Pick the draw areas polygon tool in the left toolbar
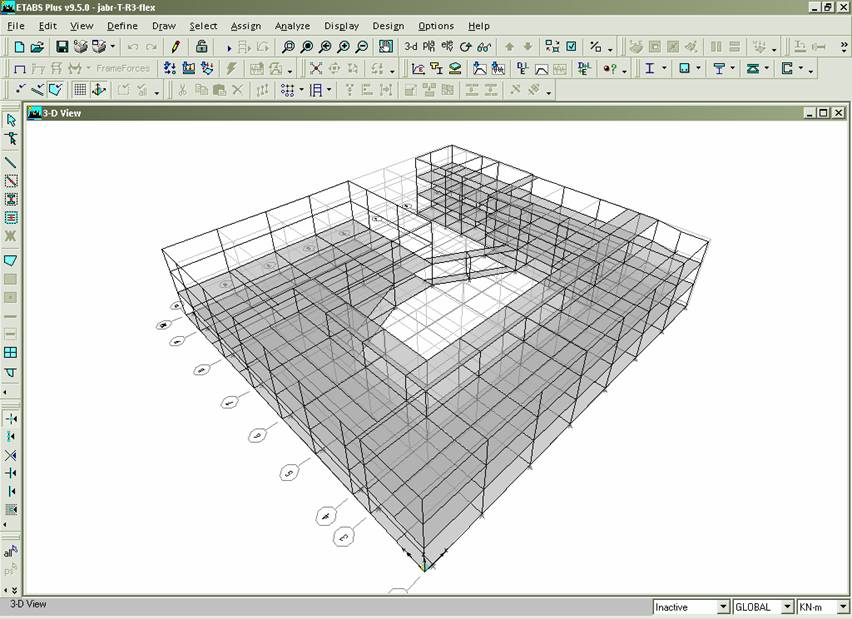852x619 pixels. 10,260
